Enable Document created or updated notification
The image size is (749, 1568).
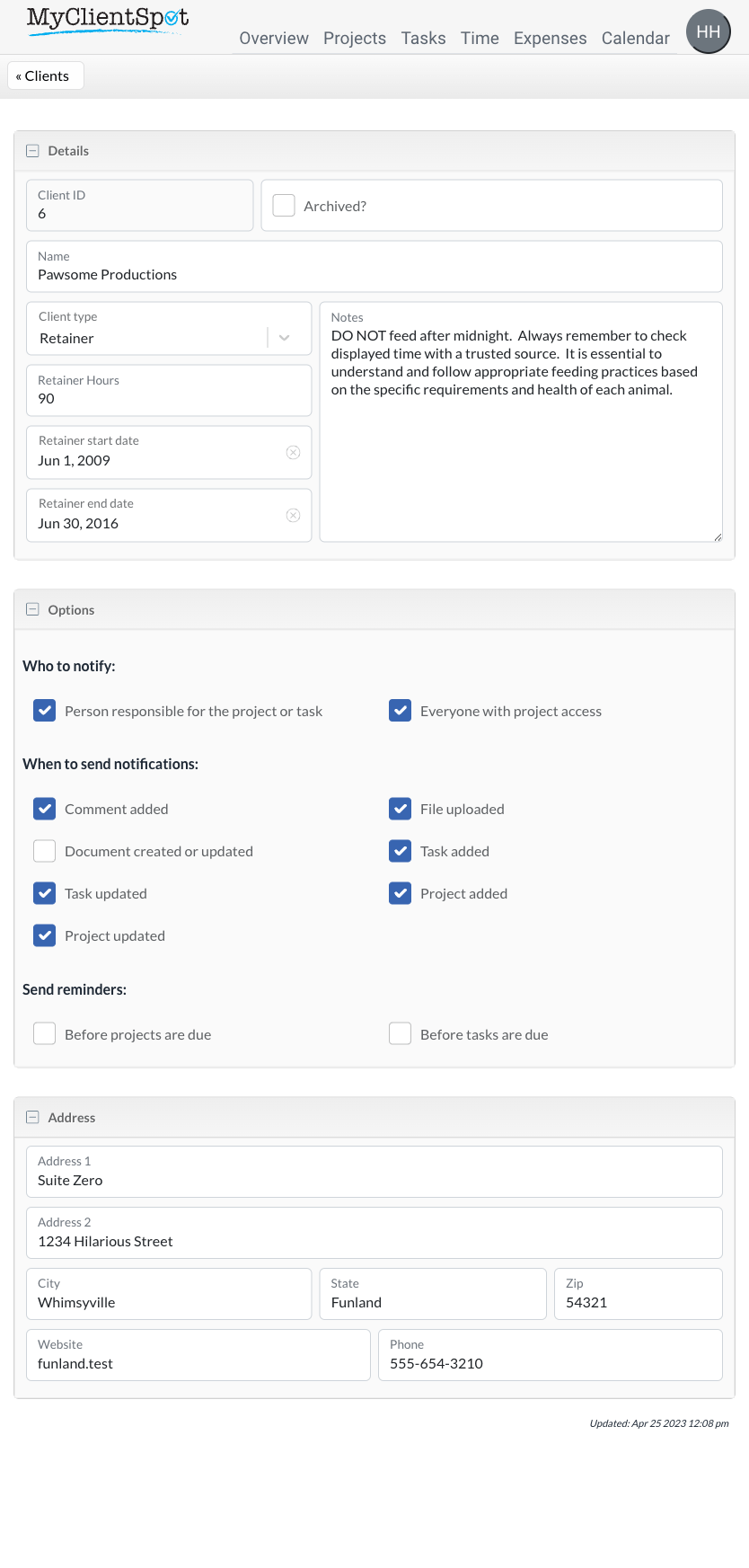(45, 851)
